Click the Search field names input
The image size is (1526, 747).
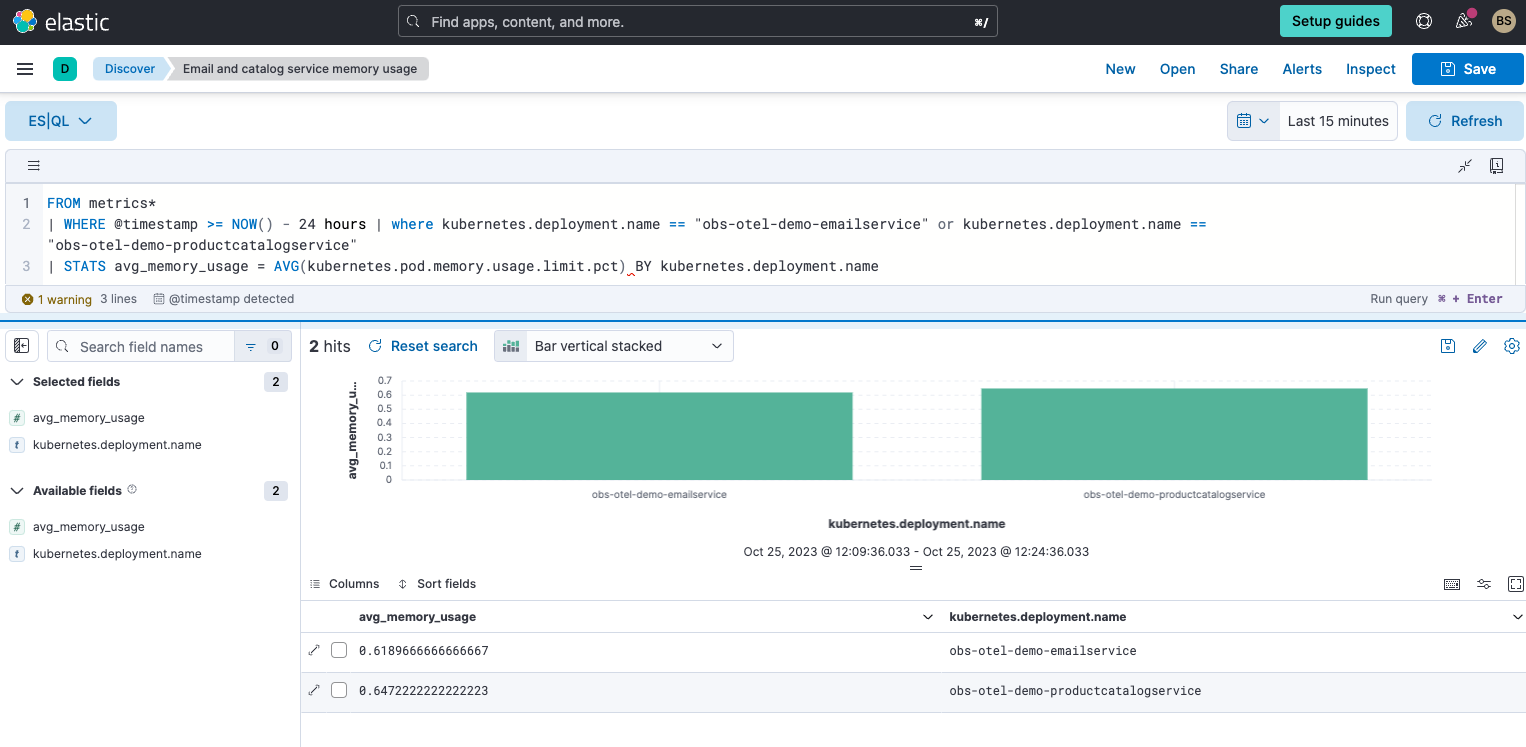click(150, 347)
